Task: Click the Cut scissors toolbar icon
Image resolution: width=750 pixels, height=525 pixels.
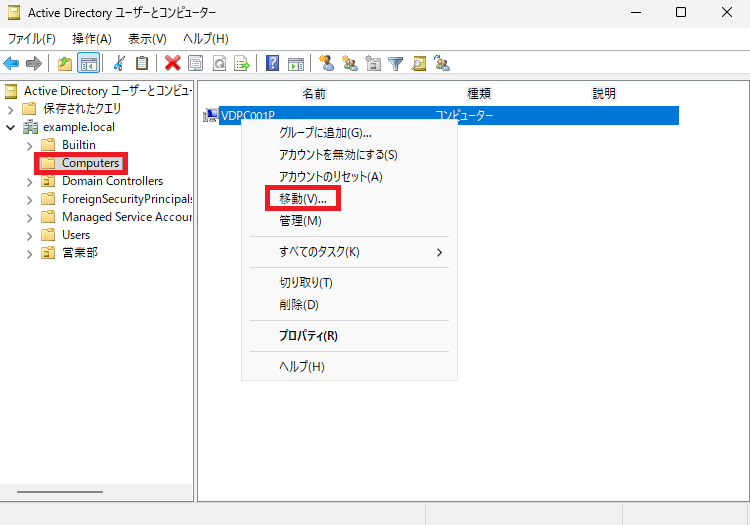Action: 119,63
